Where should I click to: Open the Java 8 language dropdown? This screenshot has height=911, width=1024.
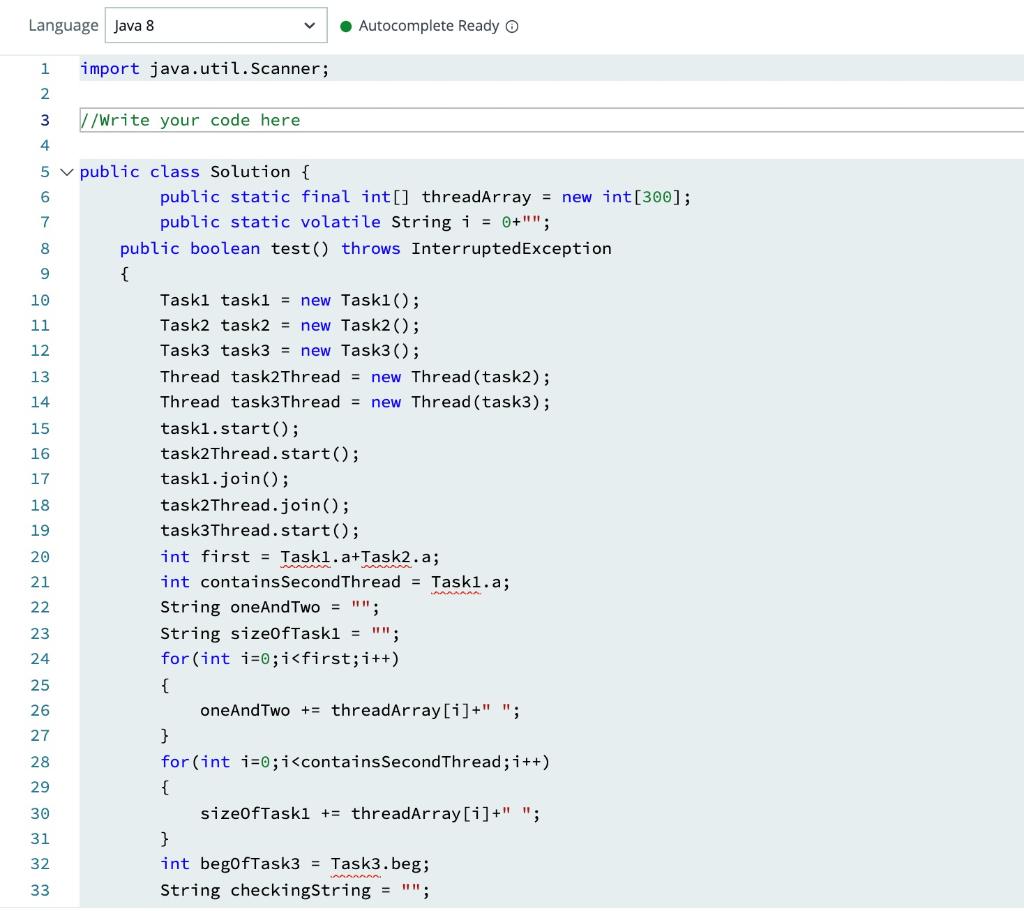[x=216, y=25]
